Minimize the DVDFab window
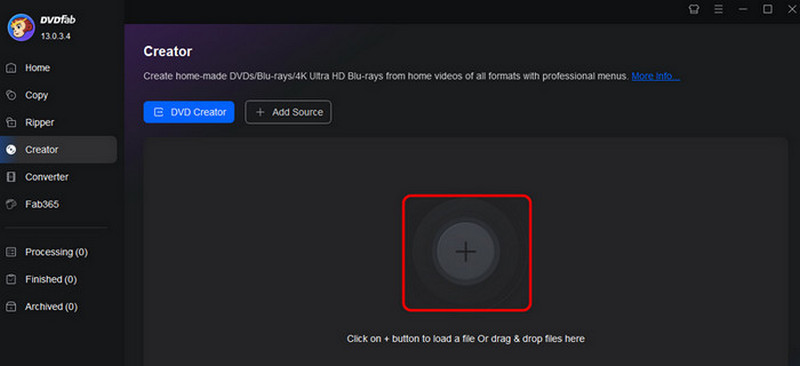 click(743, 9)
